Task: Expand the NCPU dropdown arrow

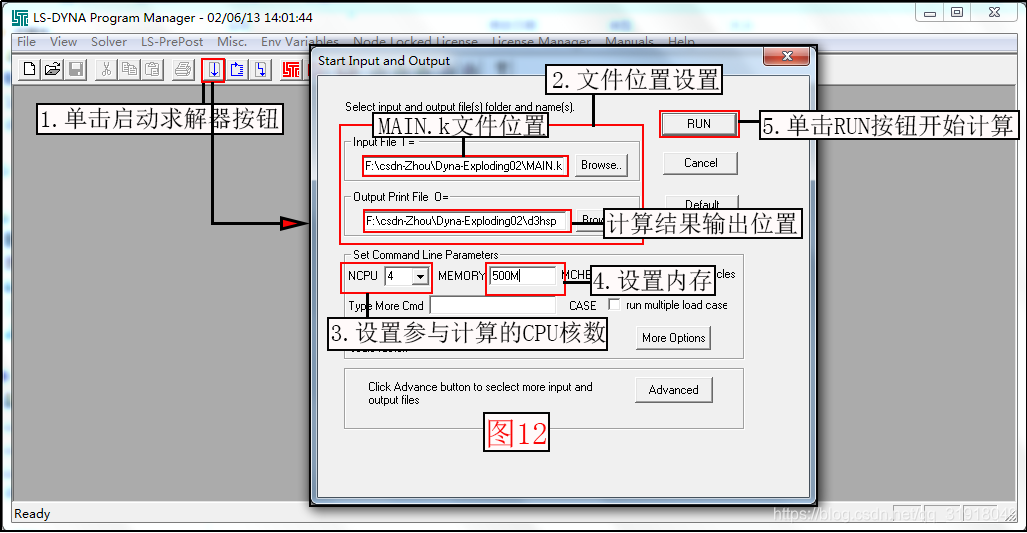Action: click(420, 276)
